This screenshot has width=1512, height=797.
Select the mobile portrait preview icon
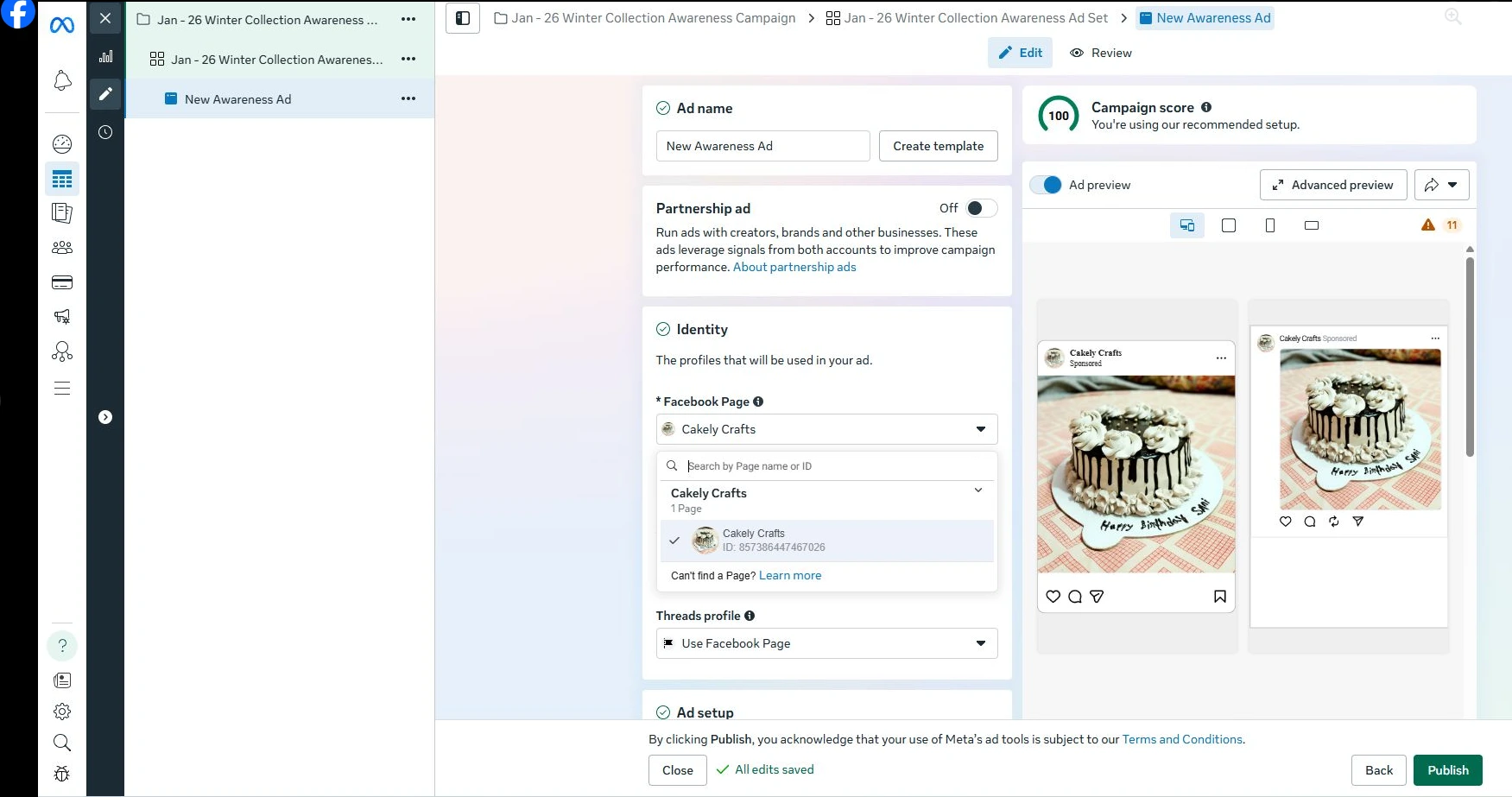1269,225
